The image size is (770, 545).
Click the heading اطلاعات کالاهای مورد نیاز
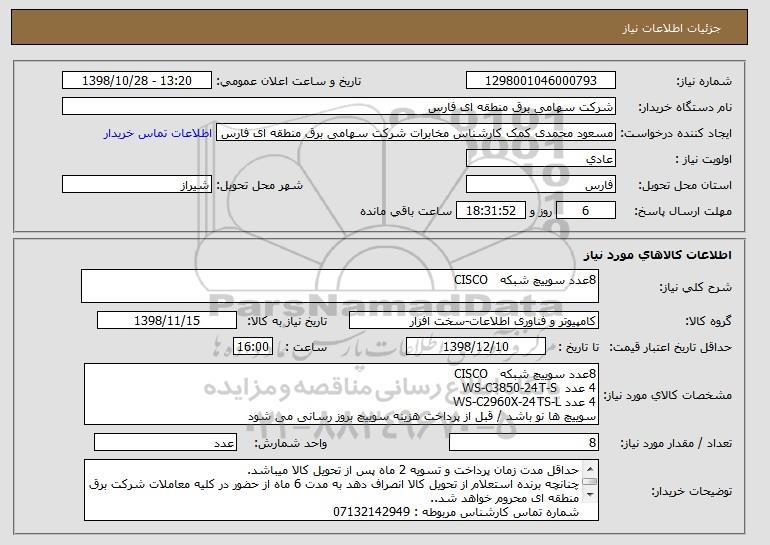coord(657,255)
